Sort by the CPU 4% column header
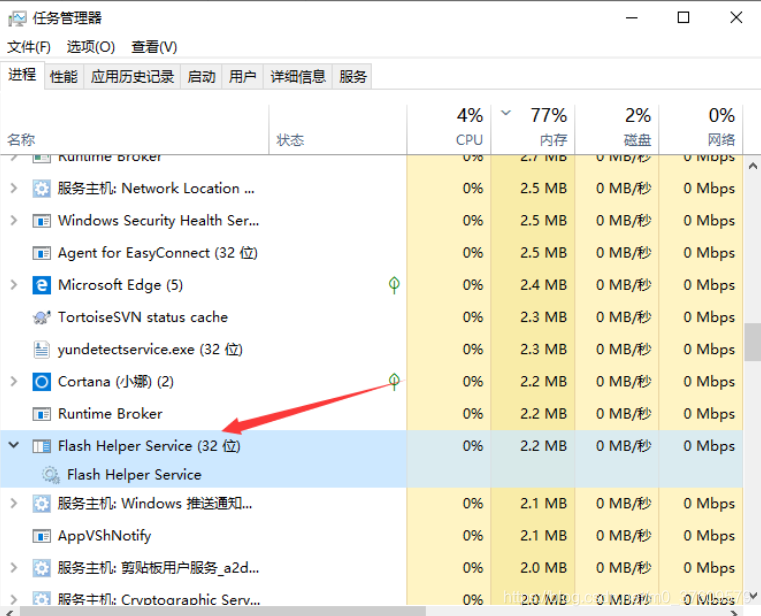This screenshot has height=616, width=761. (449, 130)
